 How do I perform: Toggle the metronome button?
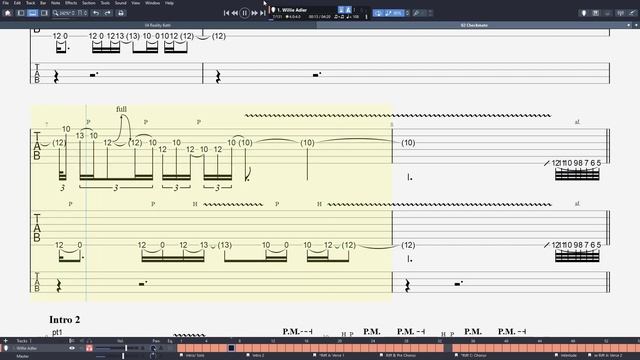click(348, 10)
